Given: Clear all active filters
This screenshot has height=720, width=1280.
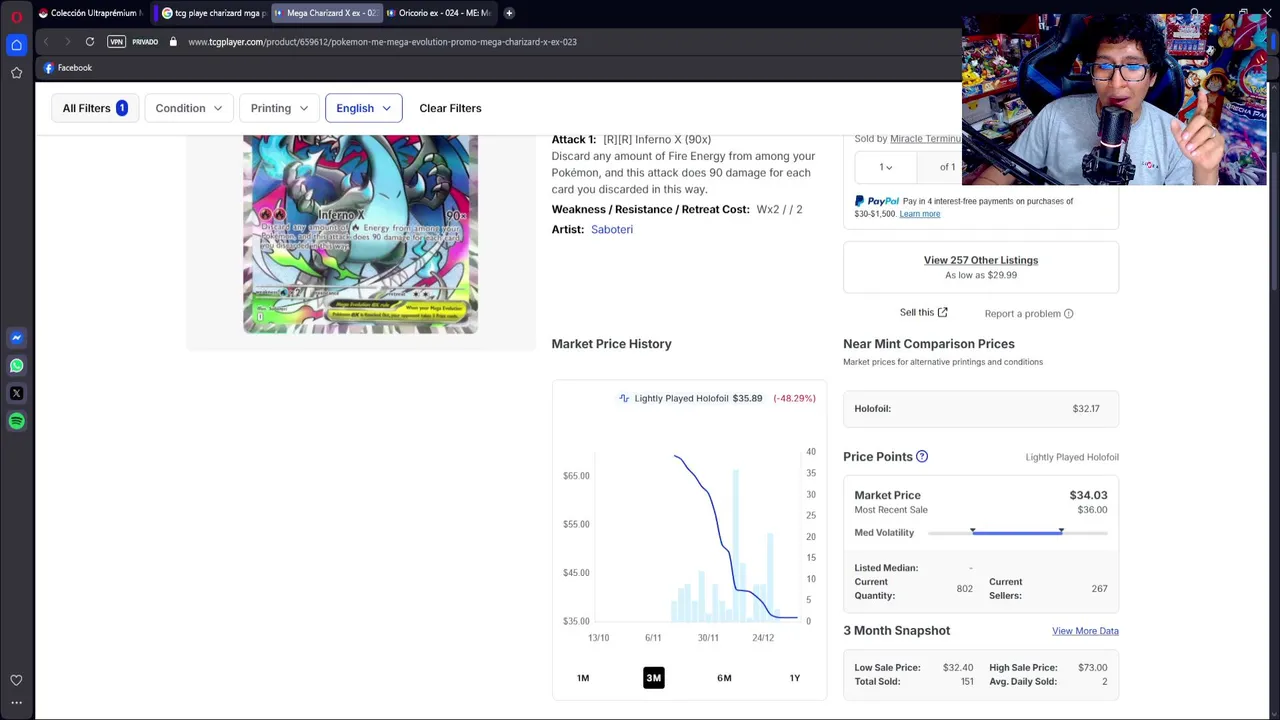Looking at the screenshot, I should pyautogui.click(x=450, y=108).
